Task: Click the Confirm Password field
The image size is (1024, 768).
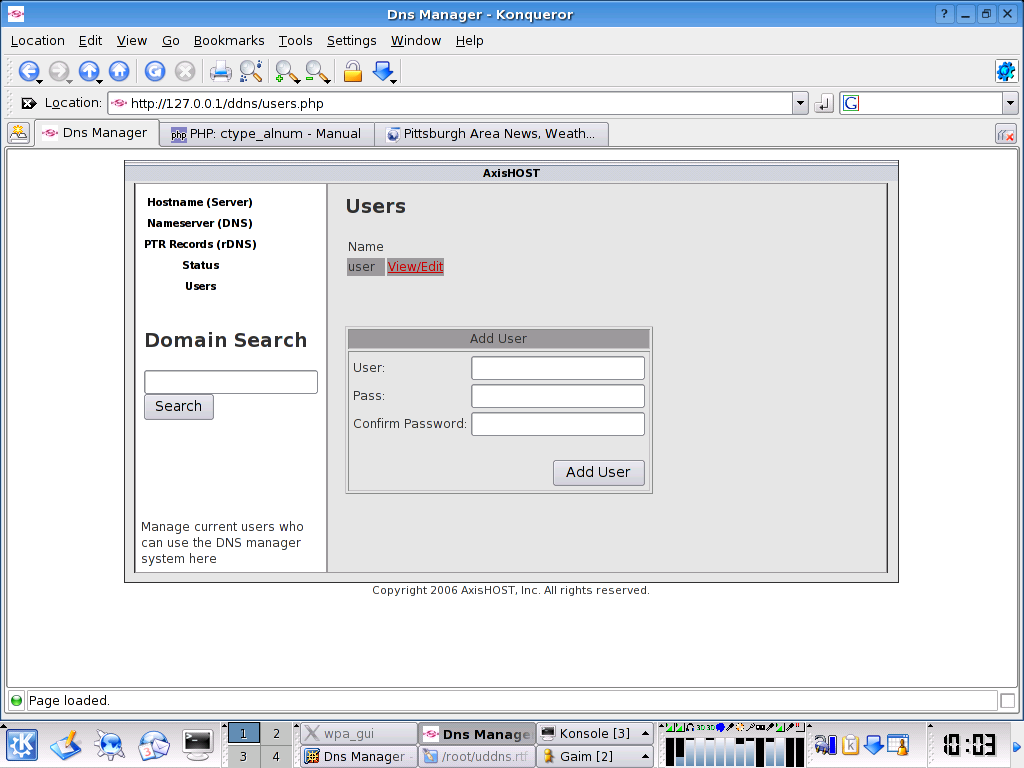Action: (557, 424)
